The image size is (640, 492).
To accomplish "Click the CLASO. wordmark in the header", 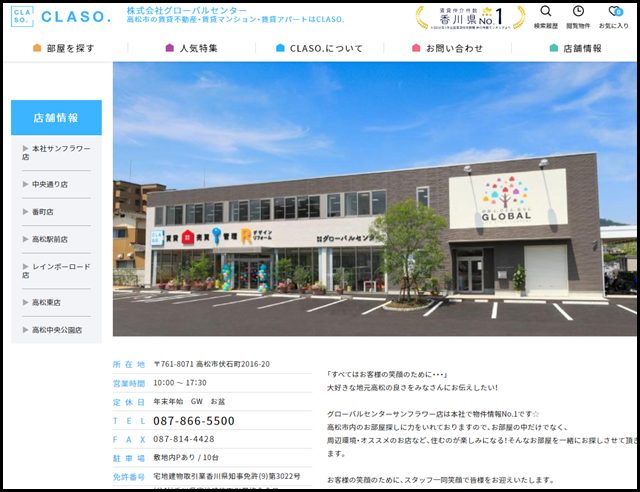I will click(76, 17).
